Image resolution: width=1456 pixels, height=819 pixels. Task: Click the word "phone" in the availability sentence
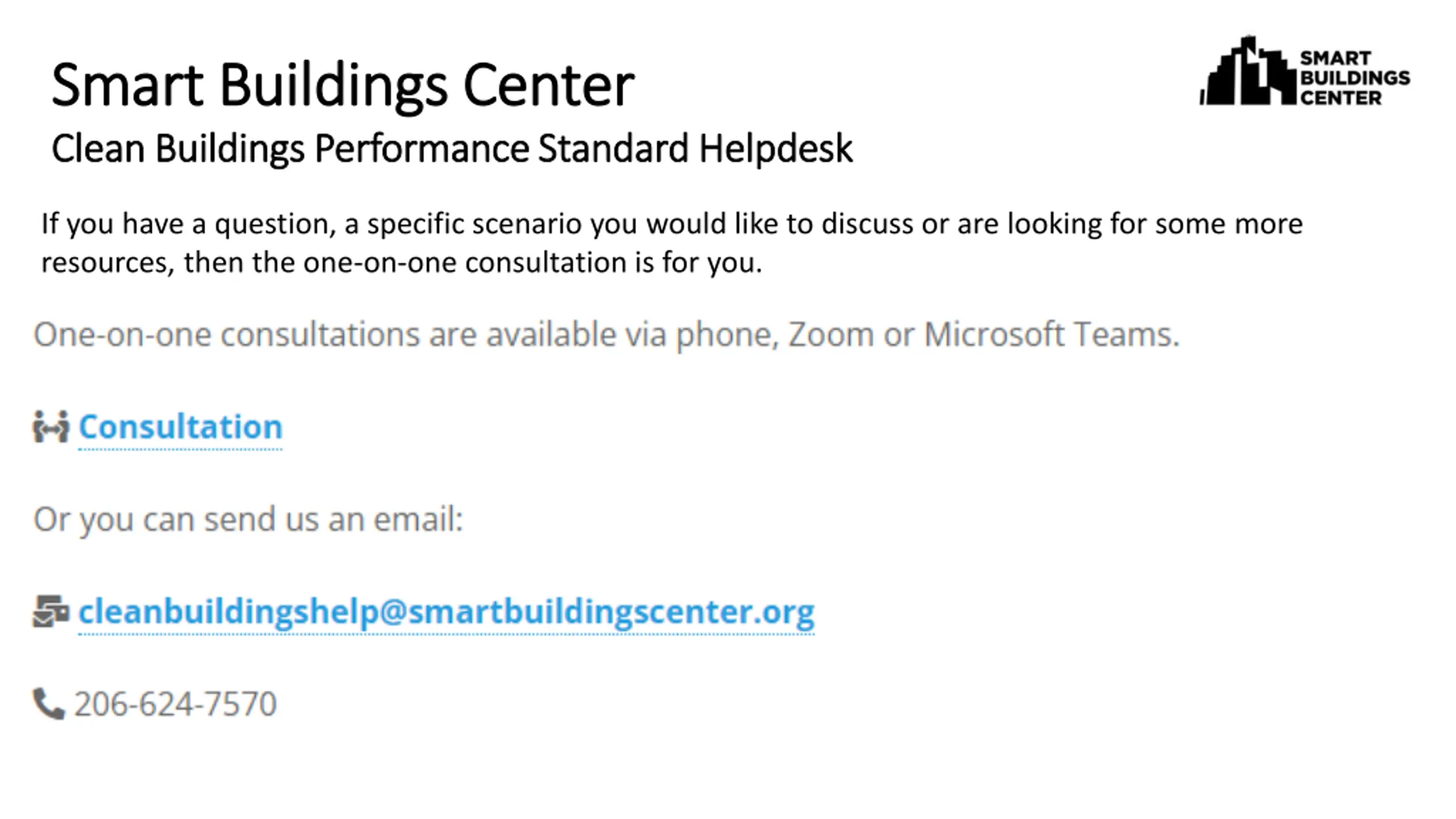[726, 335]
